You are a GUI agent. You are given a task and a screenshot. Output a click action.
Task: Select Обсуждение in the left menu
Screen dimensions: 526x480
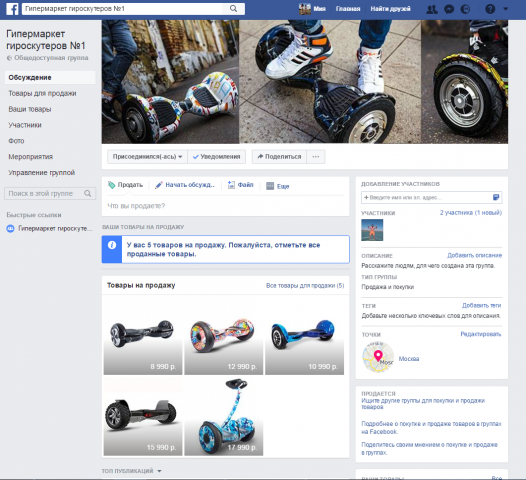(x=50, y=77)
